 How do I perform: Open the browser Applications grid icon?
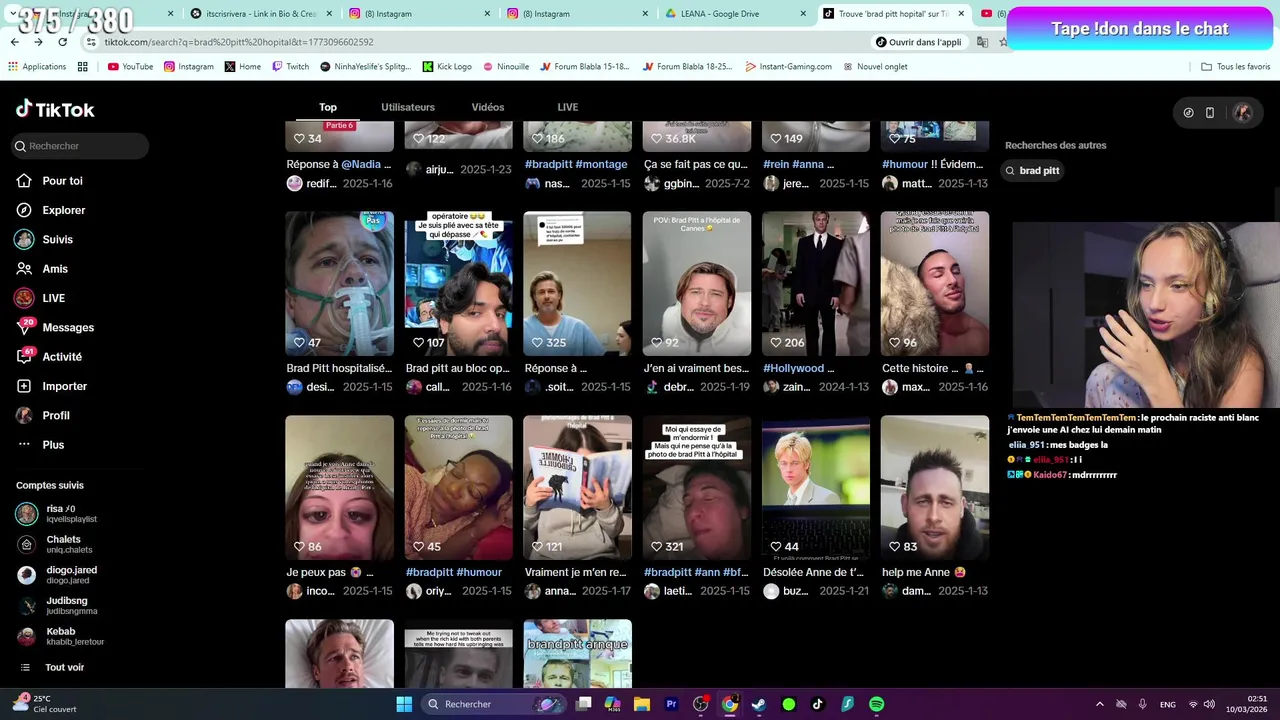tap(83, 67)
